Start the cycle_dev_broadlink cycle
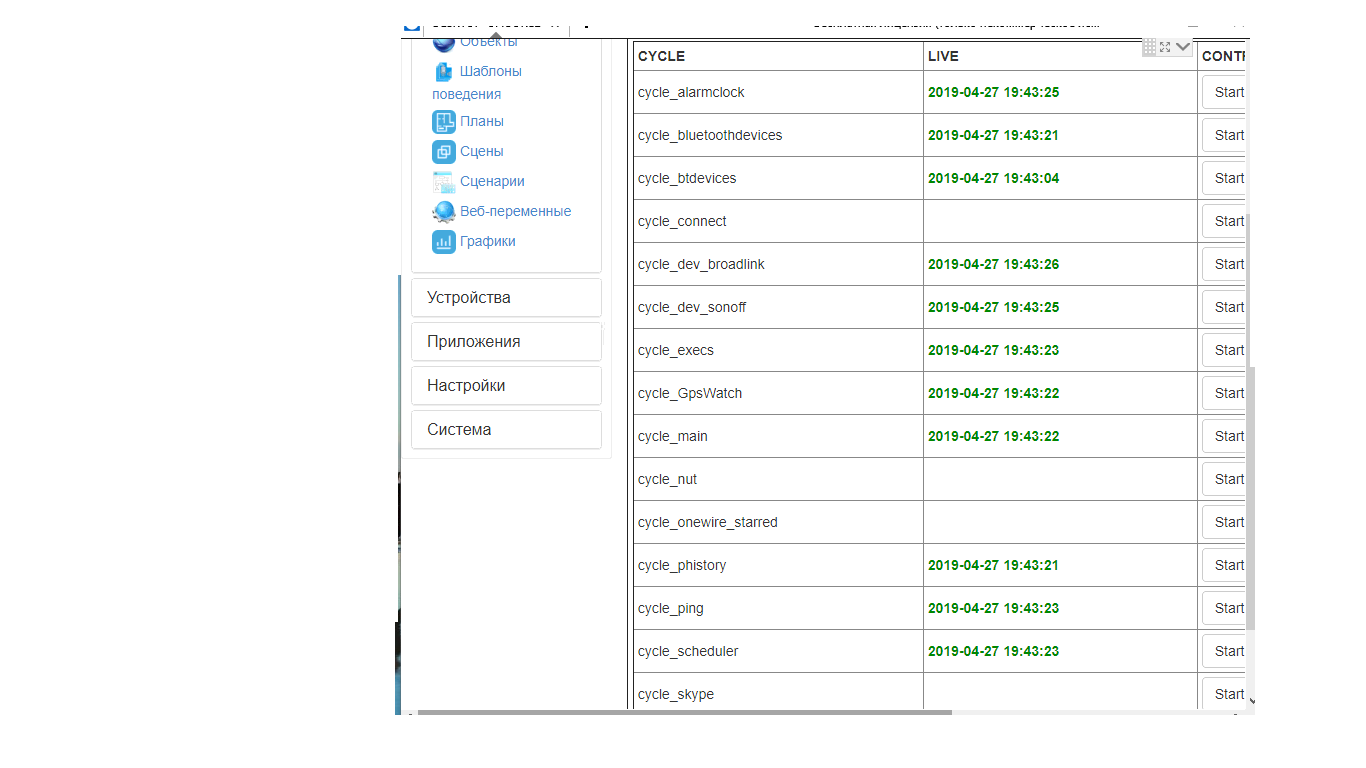 [1224, 264]
